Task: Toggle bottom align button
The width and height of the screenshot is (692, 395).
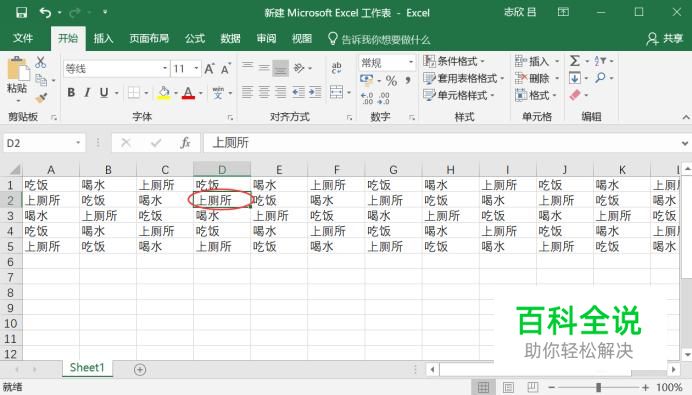Action: point(280,68)
